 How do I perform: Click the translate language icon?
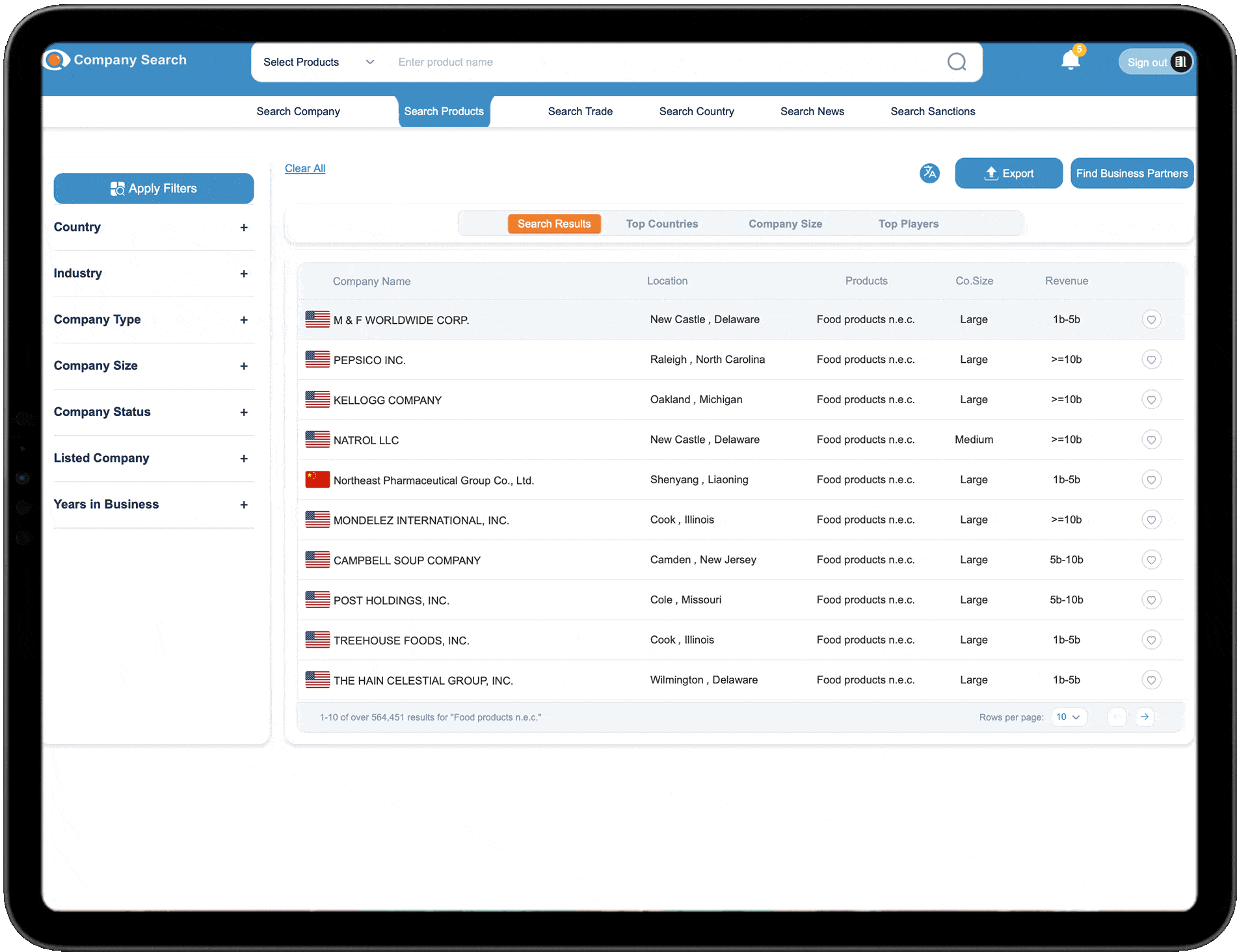(x=929, y=173)
